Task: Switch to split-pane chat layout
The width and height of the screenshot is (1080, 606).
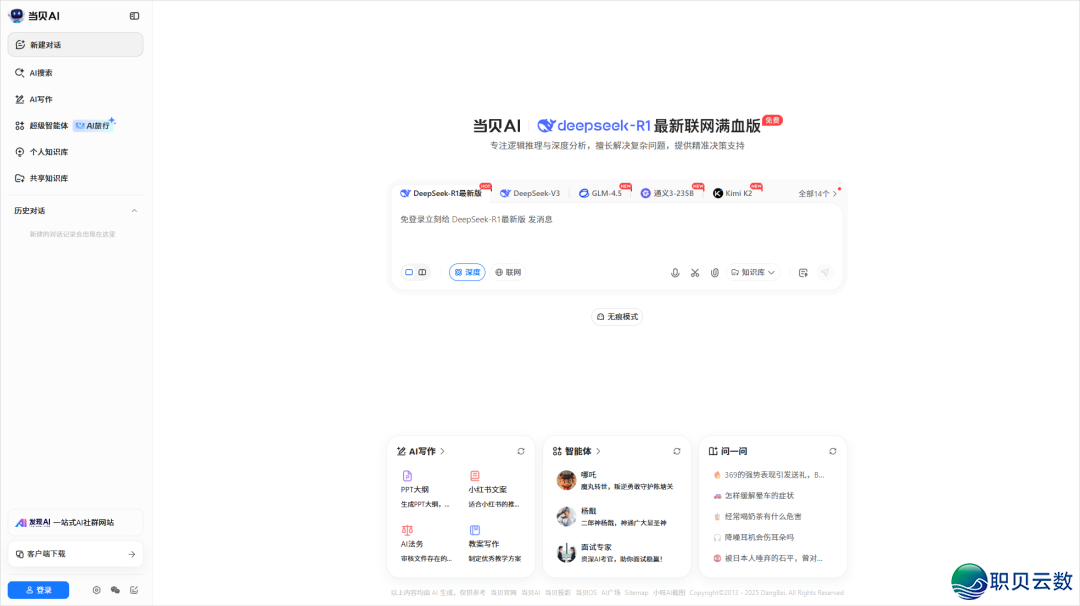Action: tap(422, 273)
